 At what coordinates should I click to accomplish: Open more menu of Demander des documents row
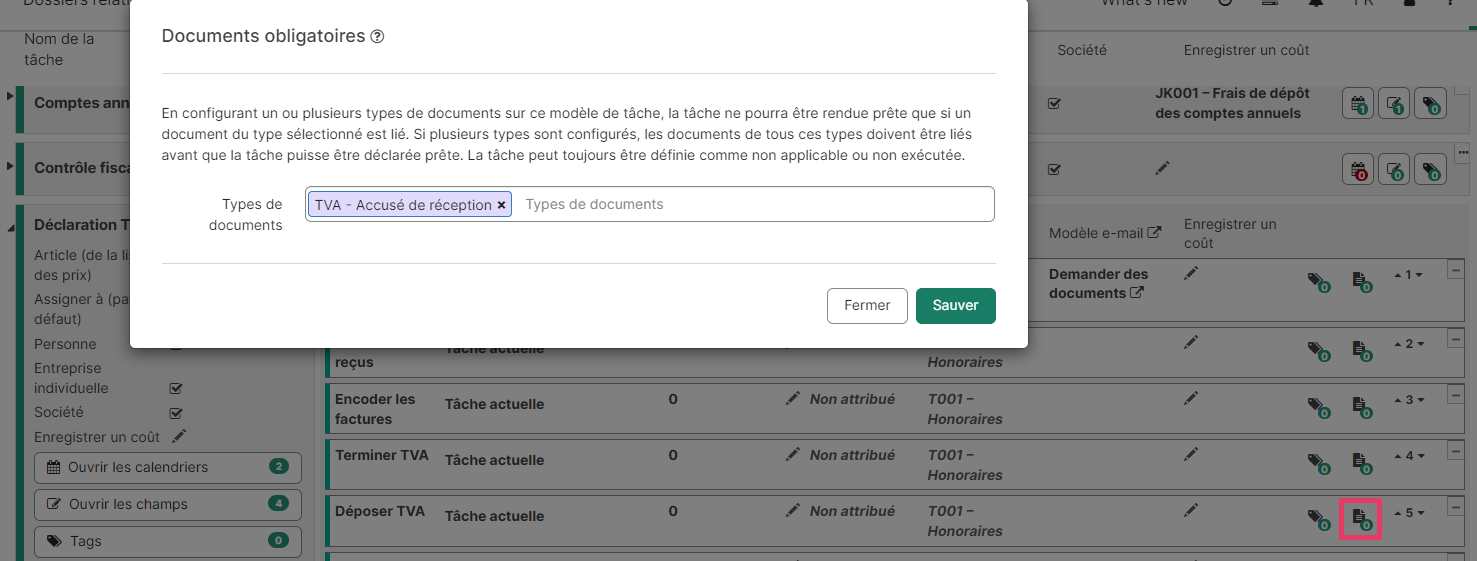[x=1455, y=268]
